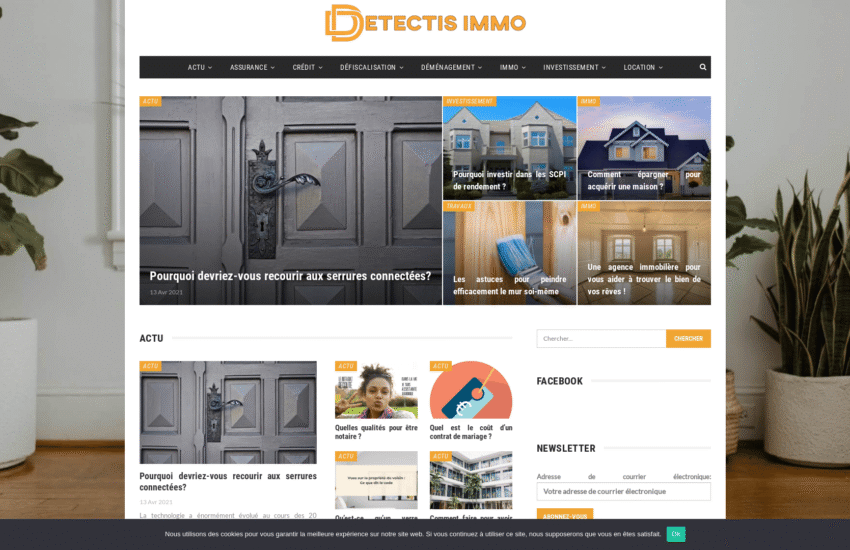The width and height of the screenshot is (850, 550).
Task: Open the INVESTISSEMENT navigation menu
Action: click(574, 67)
